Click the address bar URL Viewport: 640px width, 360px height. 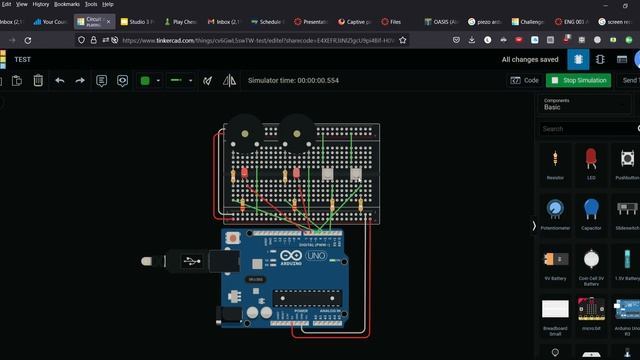tap(258, 40)
